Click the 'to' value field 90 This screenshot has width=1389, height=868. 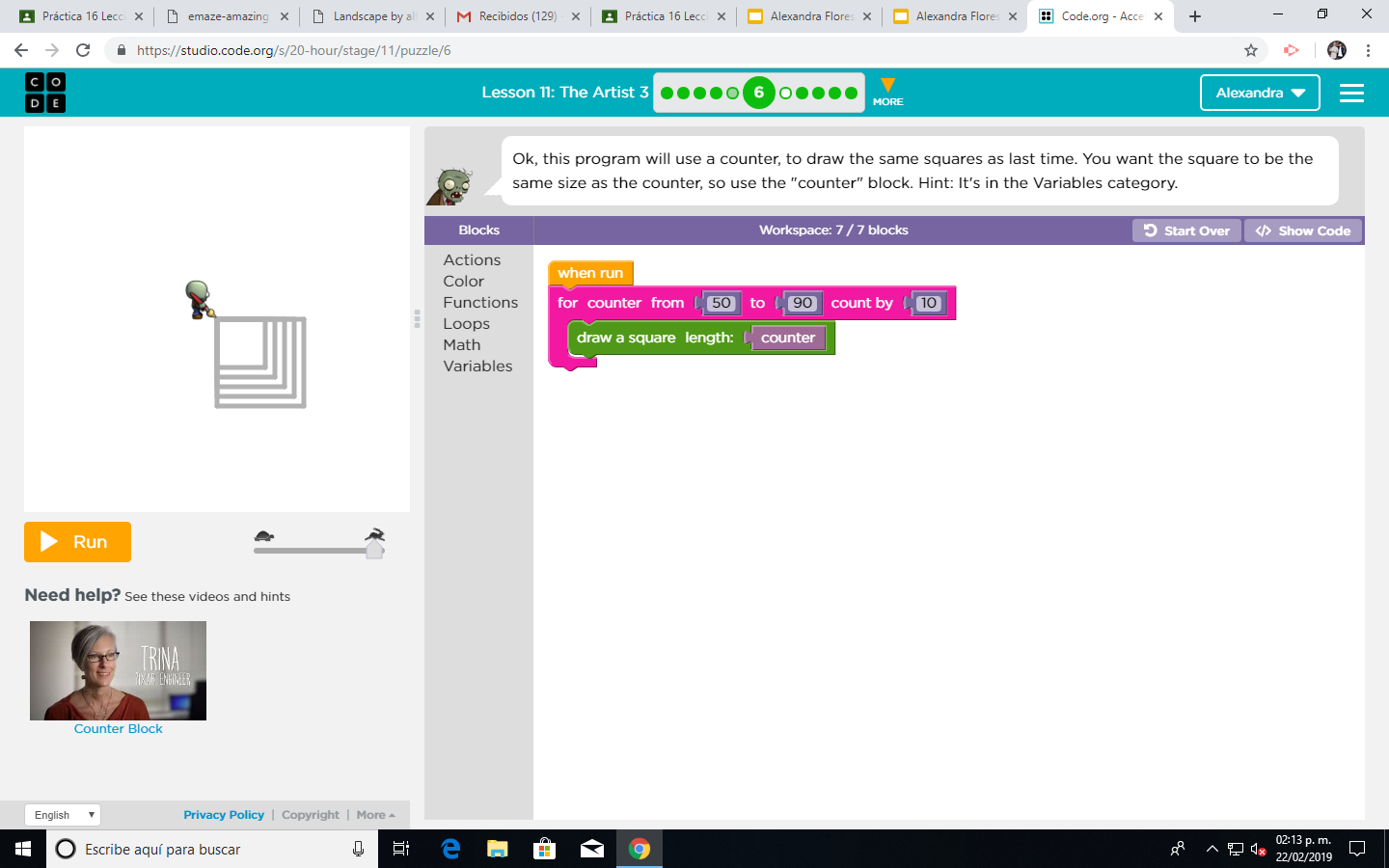pyautogui.click(x=803, y=303)
